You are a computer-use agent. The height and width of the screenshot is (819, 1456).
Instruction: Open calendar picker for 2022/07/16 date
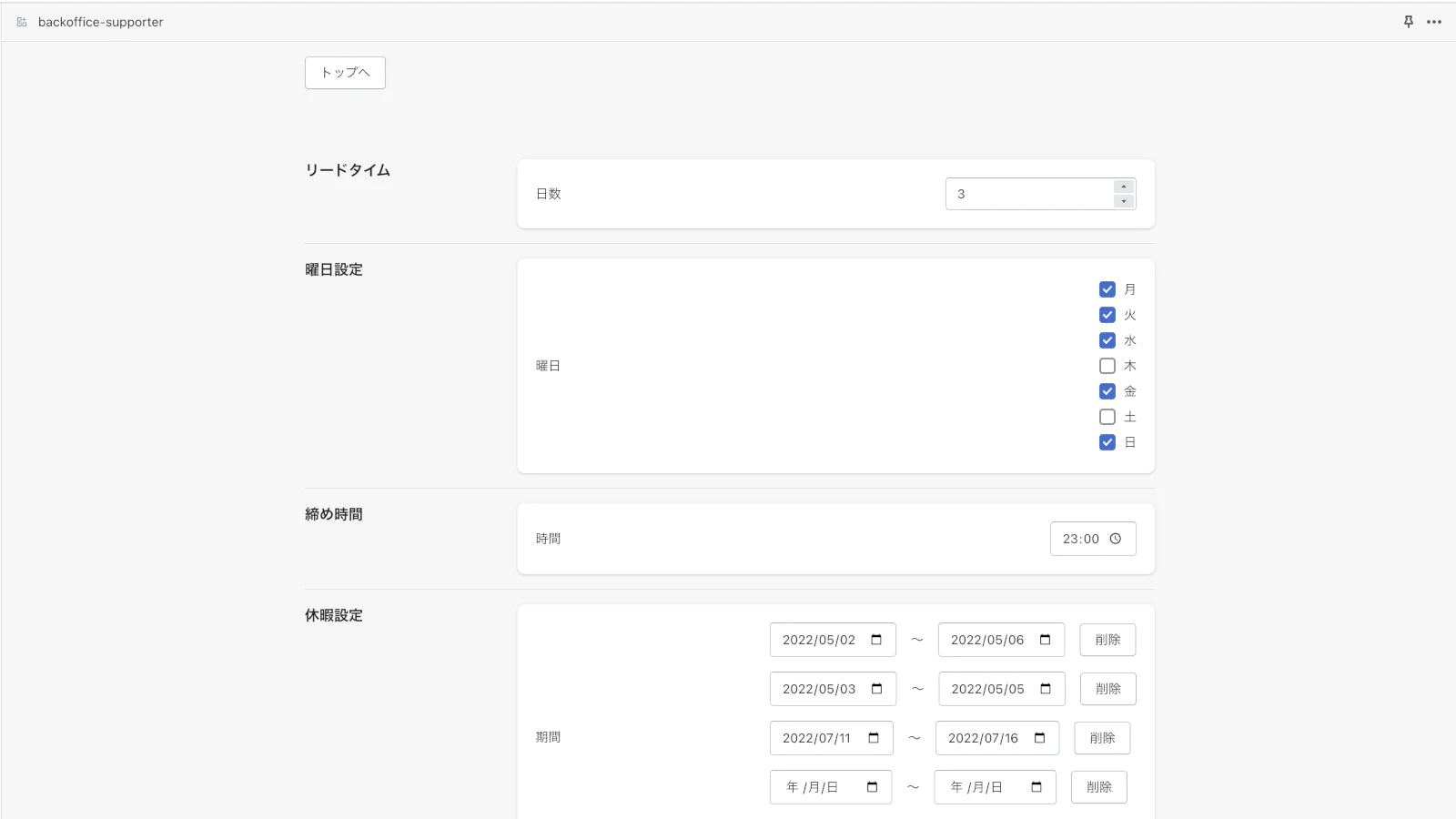coord(1039,738)
